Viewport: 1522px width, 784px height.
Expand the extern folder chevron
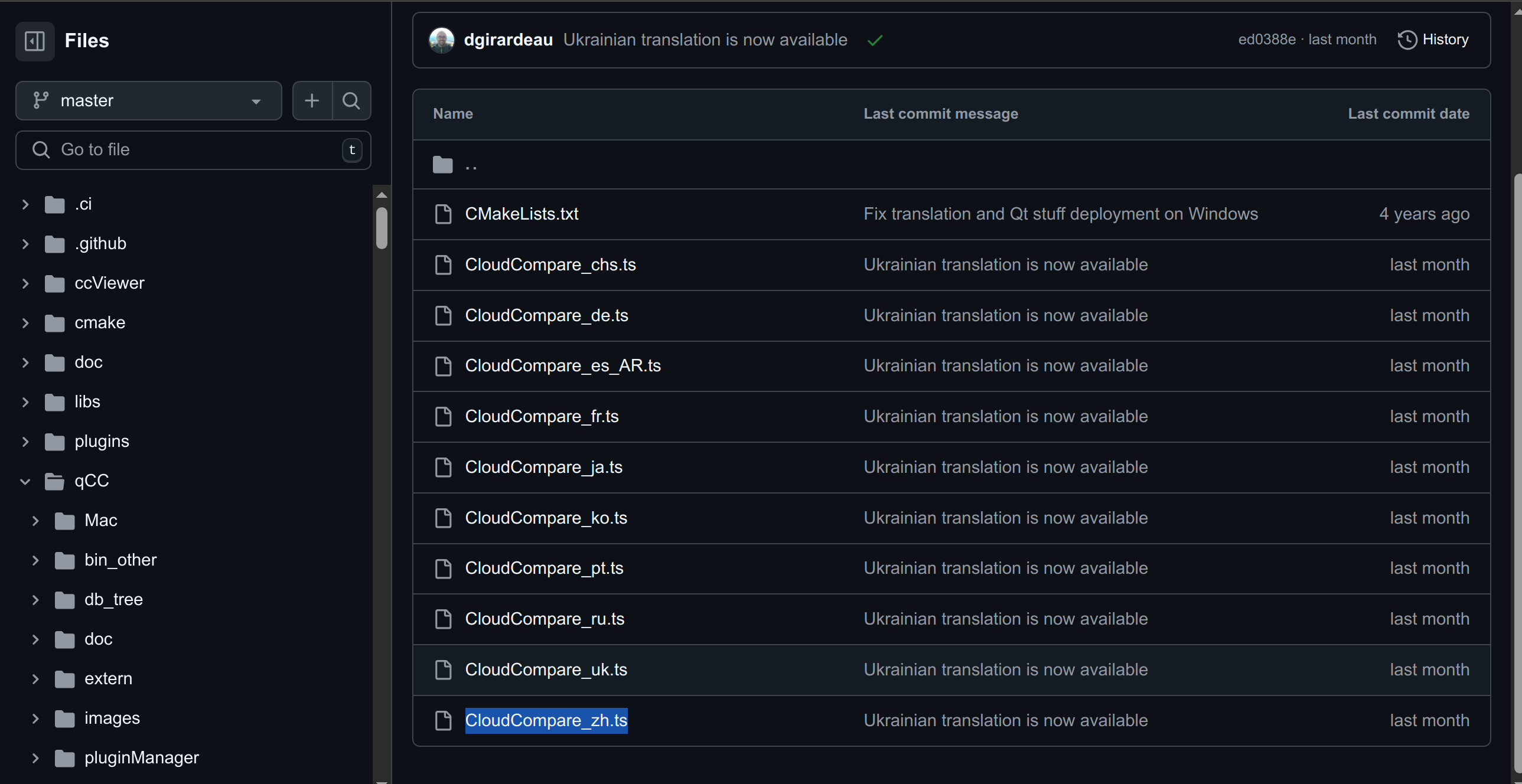pos(35,680)
